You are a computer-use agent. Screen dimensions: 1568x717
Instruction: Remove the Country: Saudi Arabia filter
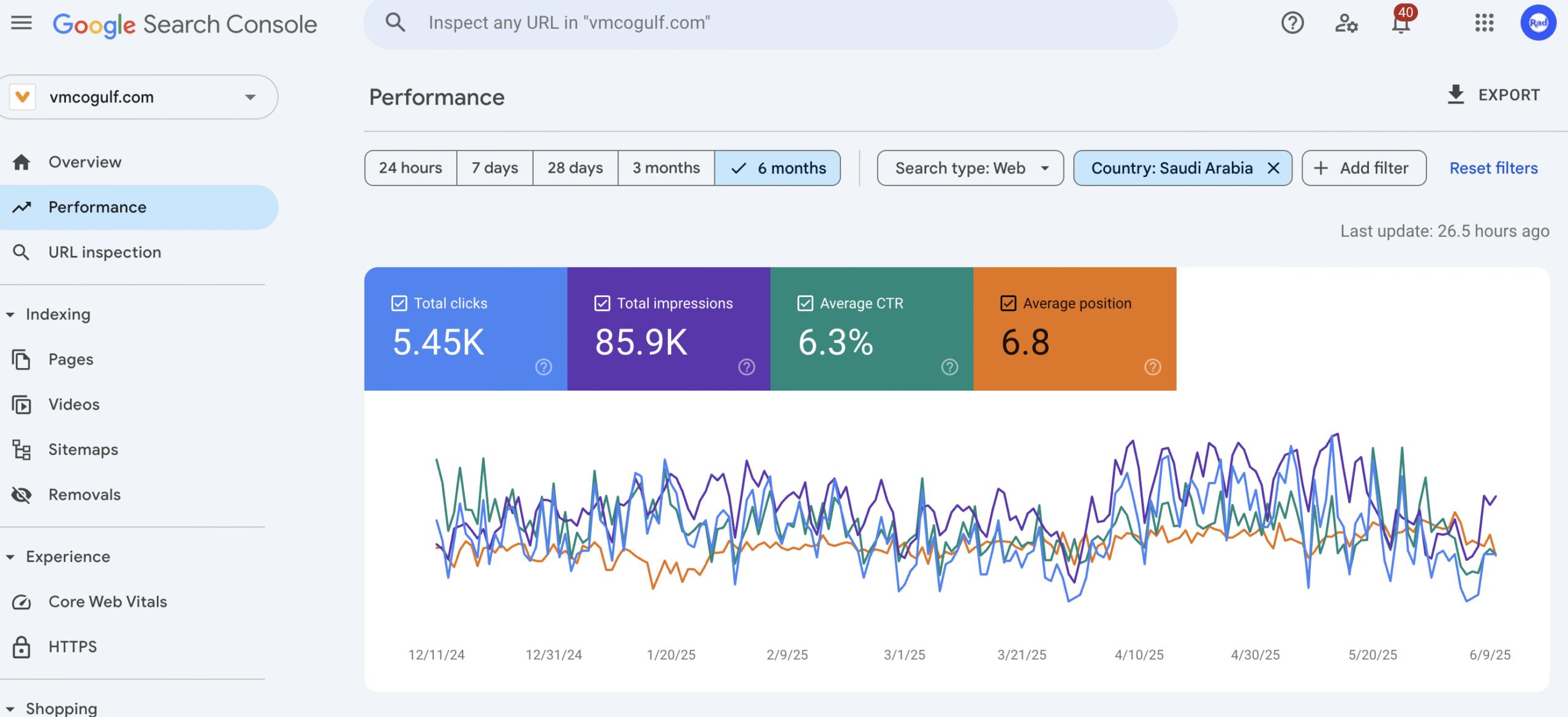[1273, 168]
